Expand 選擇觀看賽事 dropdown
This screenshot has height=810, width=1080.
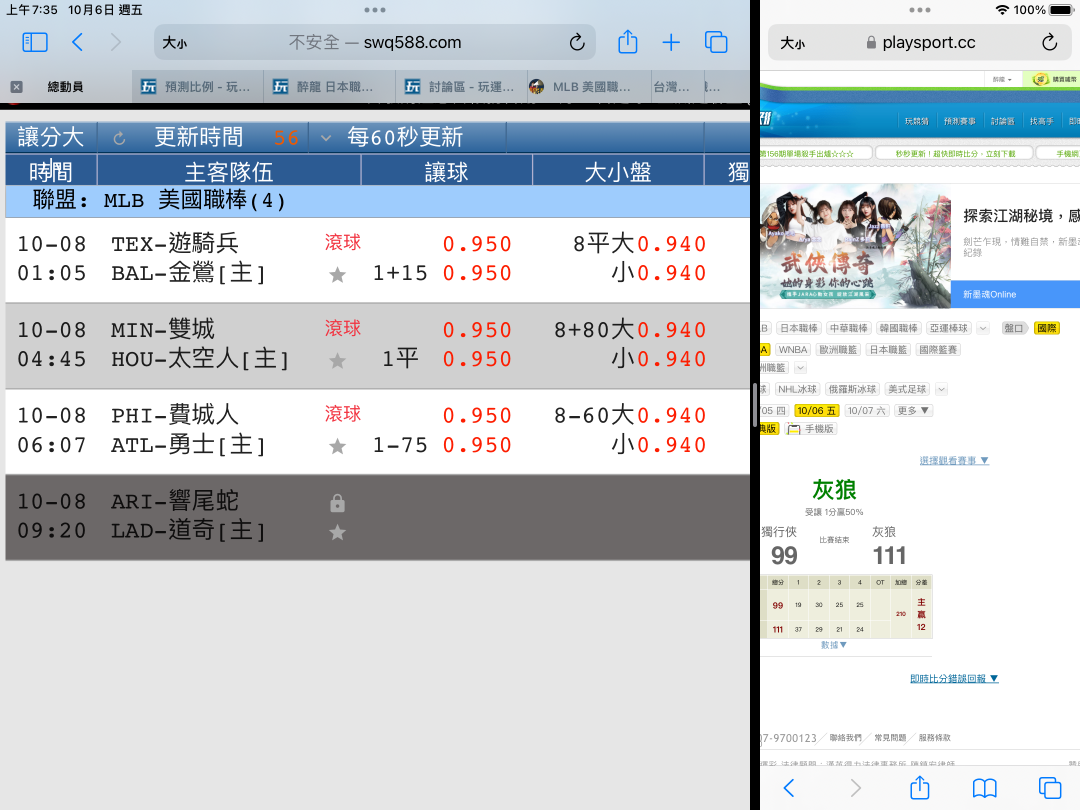click(x=954, y=461)
